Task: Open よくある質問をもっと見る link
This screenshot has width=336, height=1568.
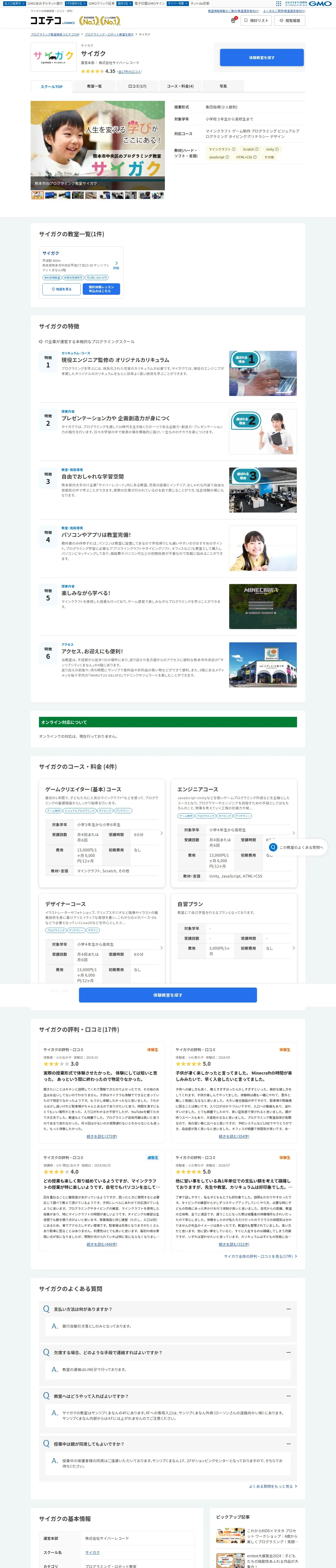Action: tap(273, 1486)
